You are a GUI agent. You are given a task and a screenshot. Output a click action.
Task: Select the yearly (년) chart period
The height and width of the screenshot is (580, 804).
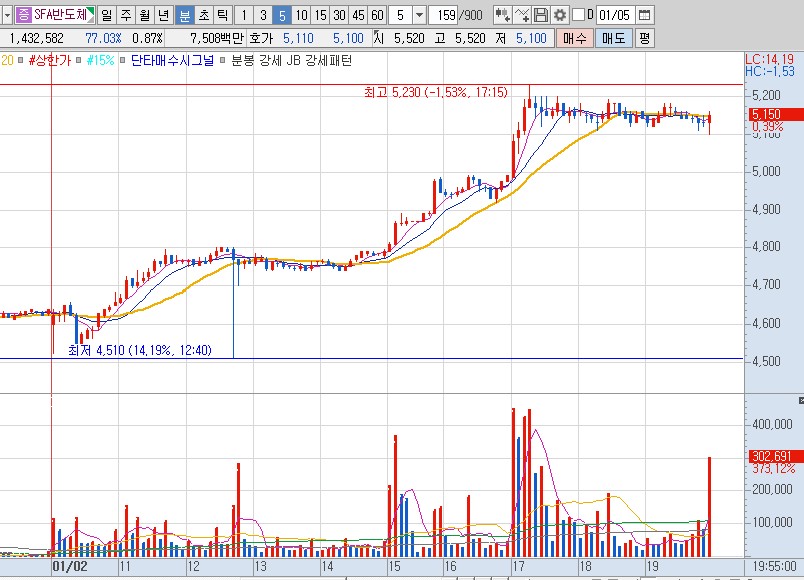click(x=164, y=15)
